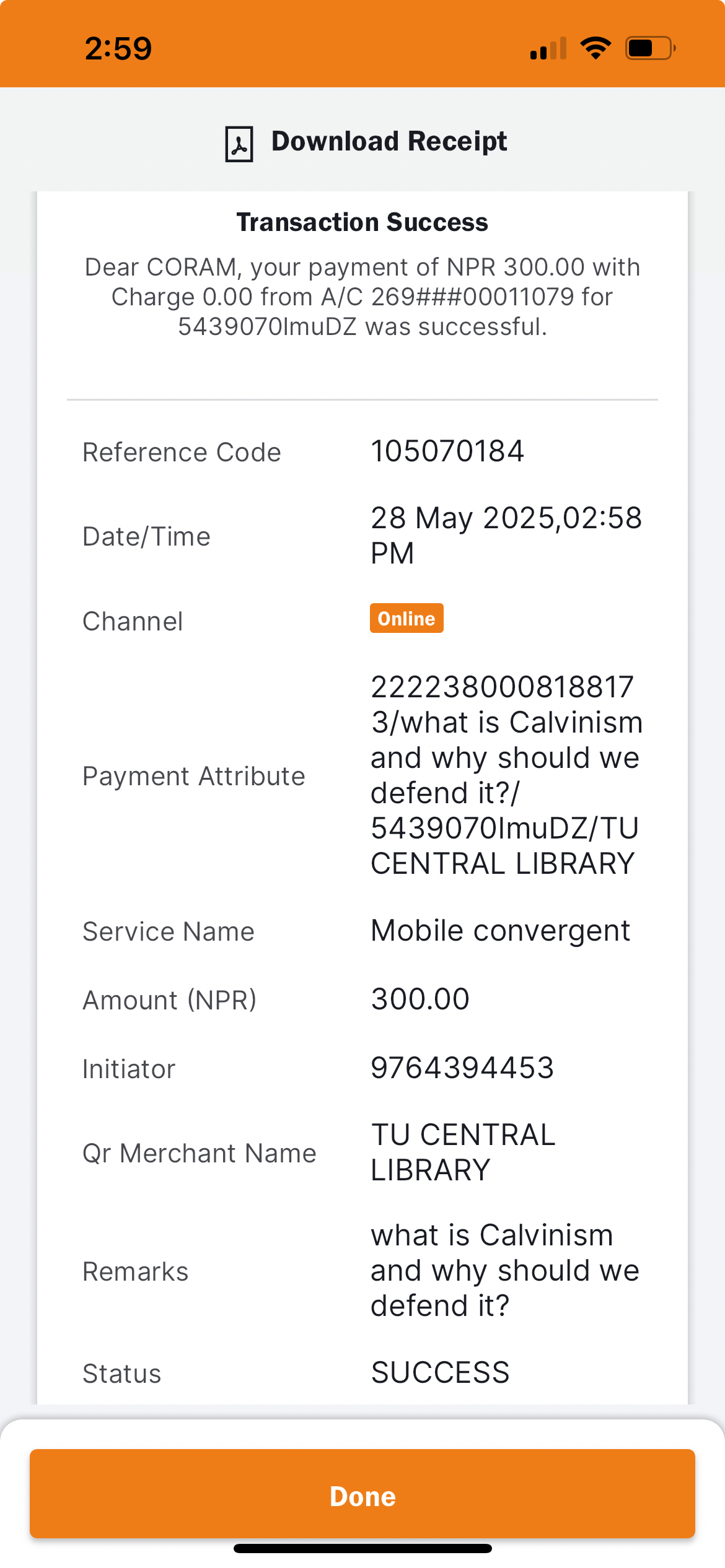725x1568 pixels.
Task: Tap the merchant name TU CENTRAL LIBRARY
Action: click(463, 1152)
